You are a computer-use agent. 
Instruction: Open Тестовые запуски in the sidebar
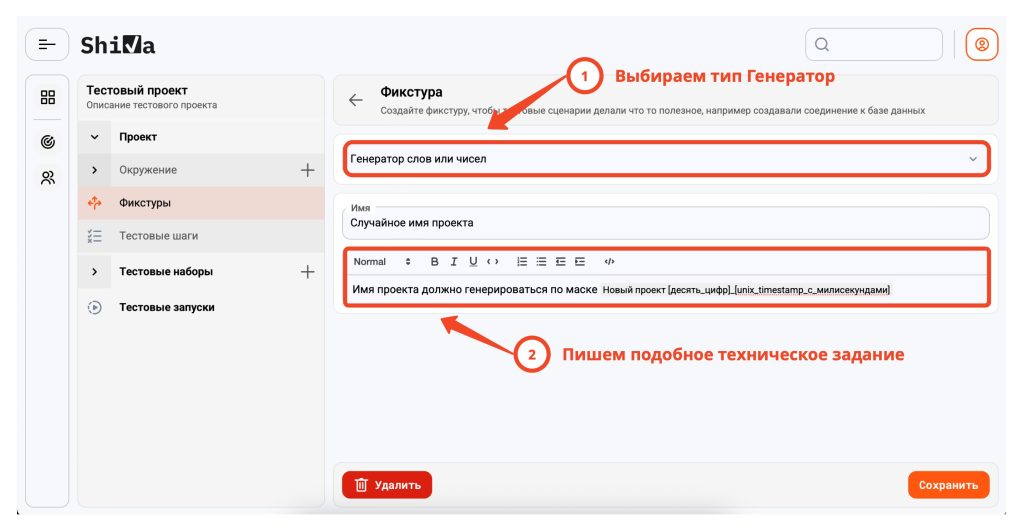point(166,307)
